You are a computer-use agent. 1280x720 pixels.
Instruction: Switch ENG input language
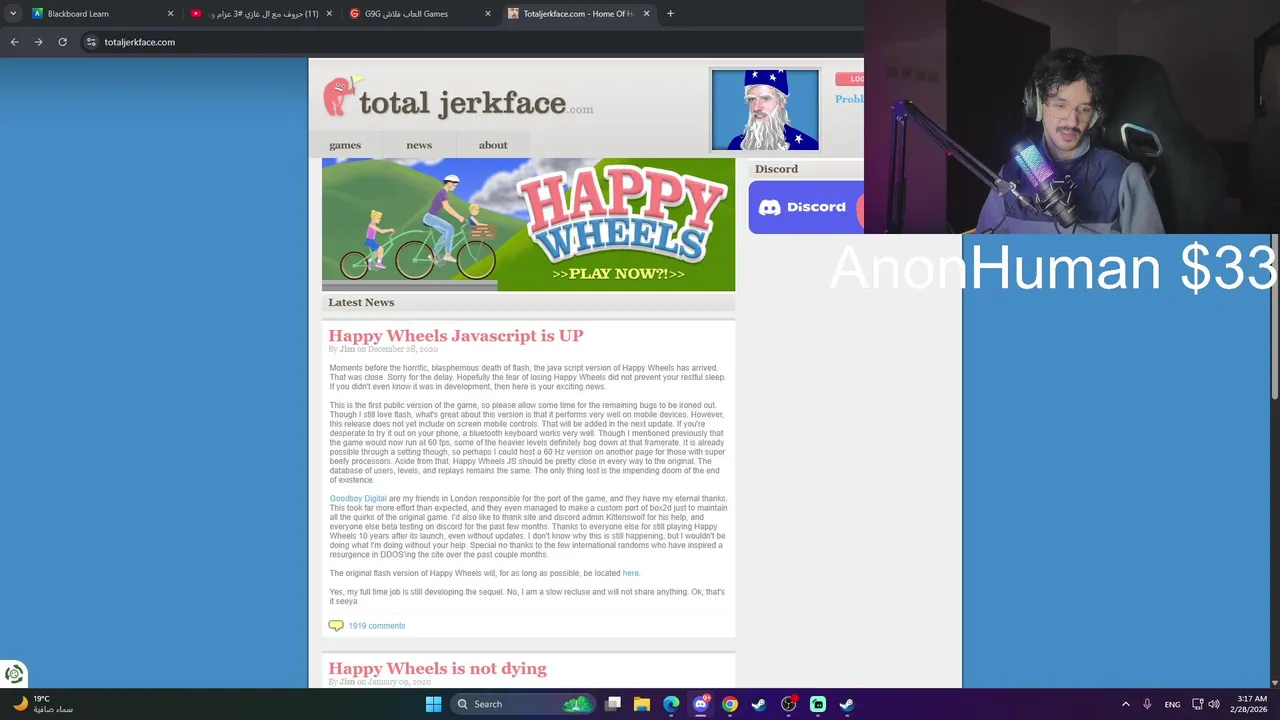coord(1172,704)
